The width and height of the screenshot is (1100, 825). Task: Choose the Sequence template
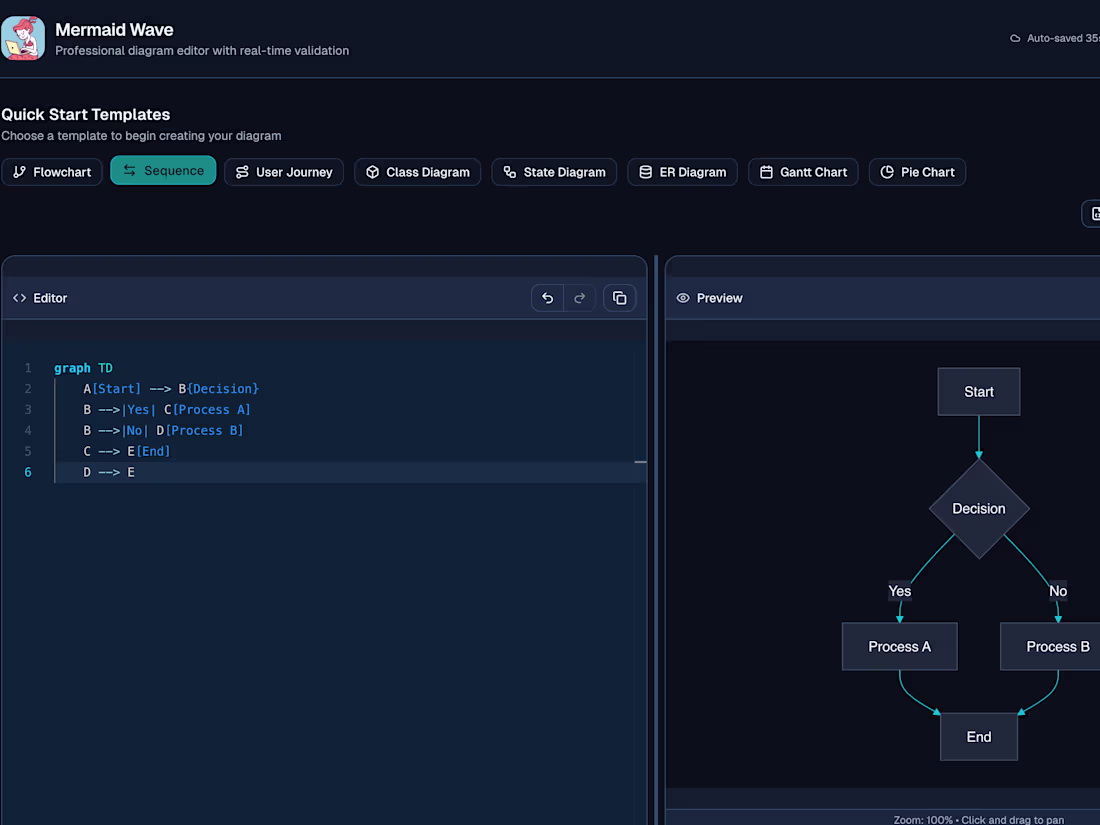[163, 171]
